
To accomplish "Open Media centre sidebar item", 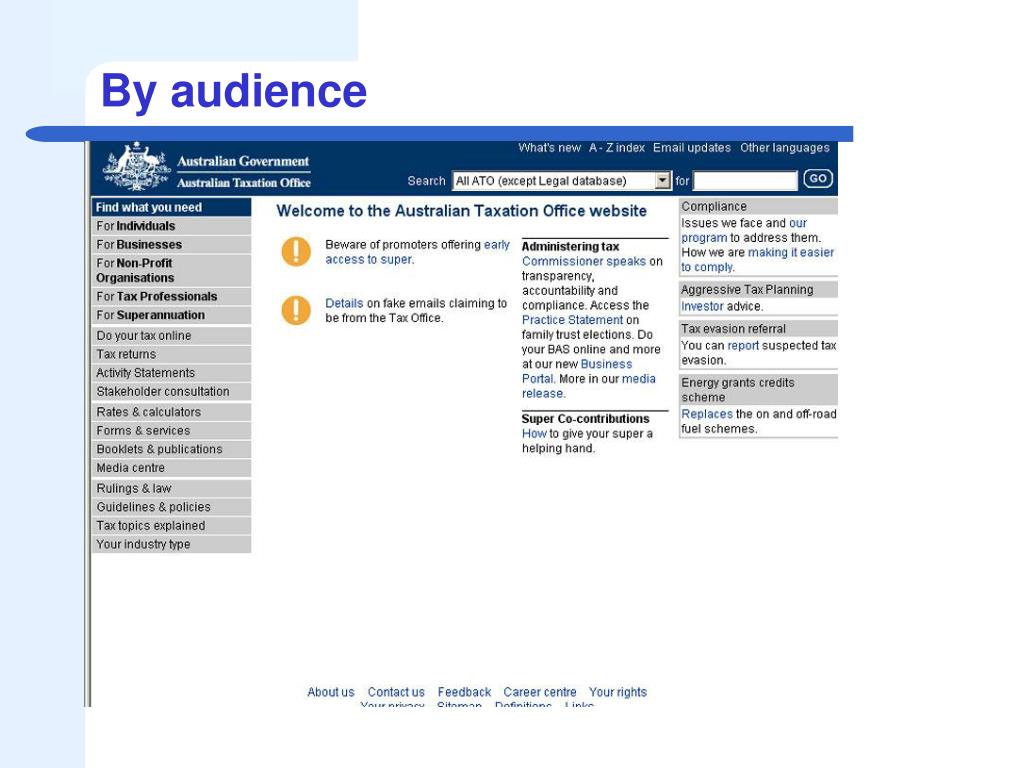I will click(x=171, y=468).
